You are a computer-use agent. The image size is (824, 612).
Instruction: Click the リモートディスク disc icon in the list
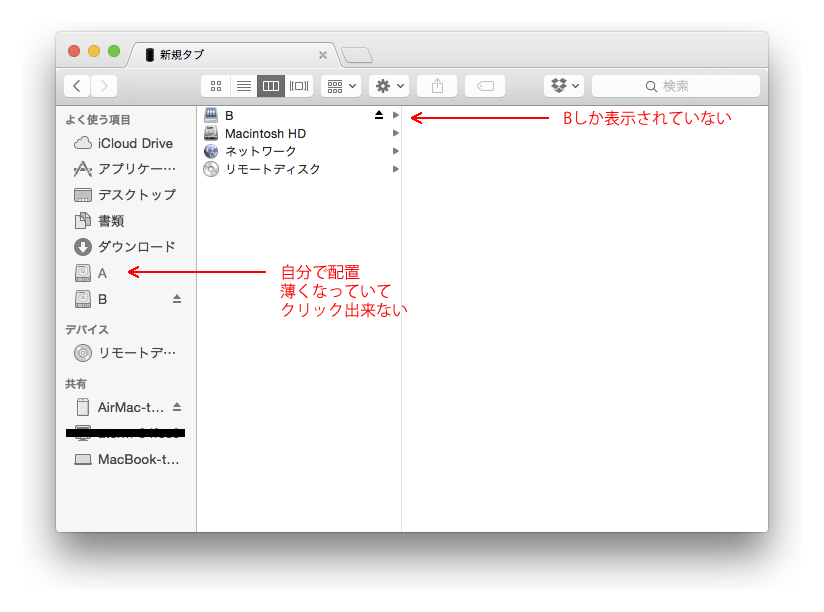(x=211, y=169)
